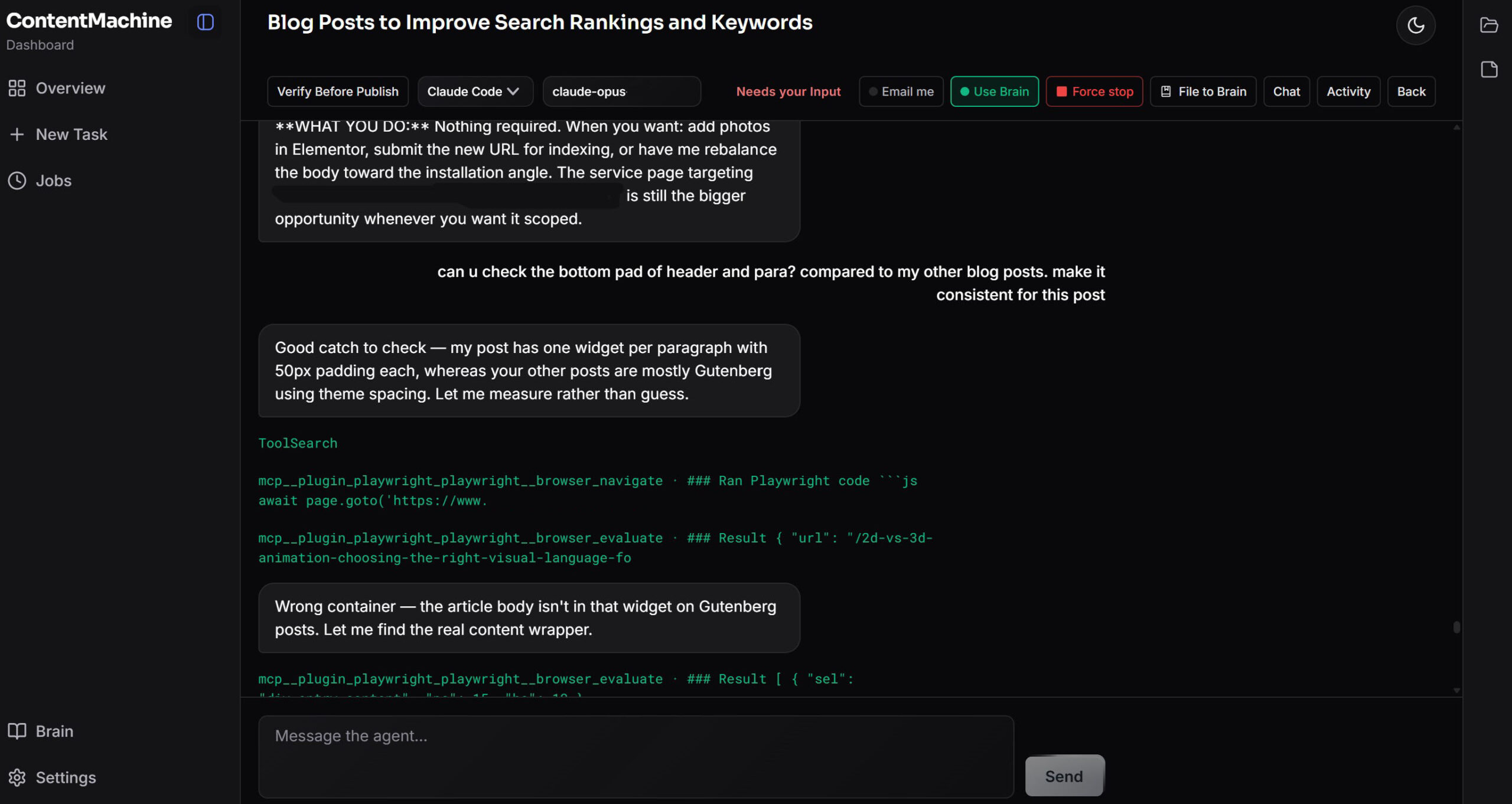Screen dimensions: 1512x804
Task: Toggle the Use Brain option
Action: (x=994, y=91)
